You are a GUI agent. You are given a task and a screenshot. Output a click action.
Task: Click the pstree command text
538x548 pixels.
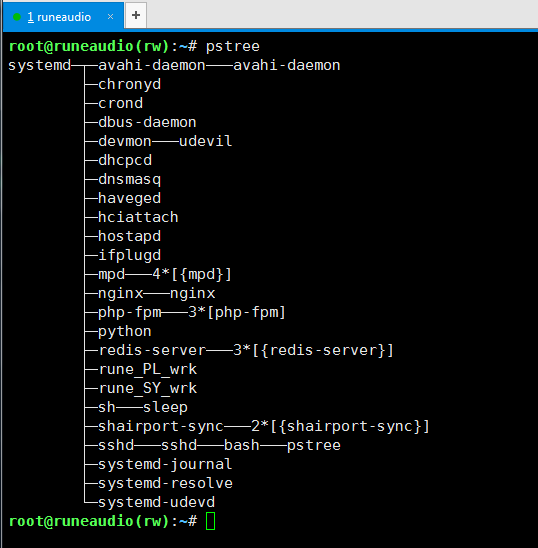coord(232,46)
